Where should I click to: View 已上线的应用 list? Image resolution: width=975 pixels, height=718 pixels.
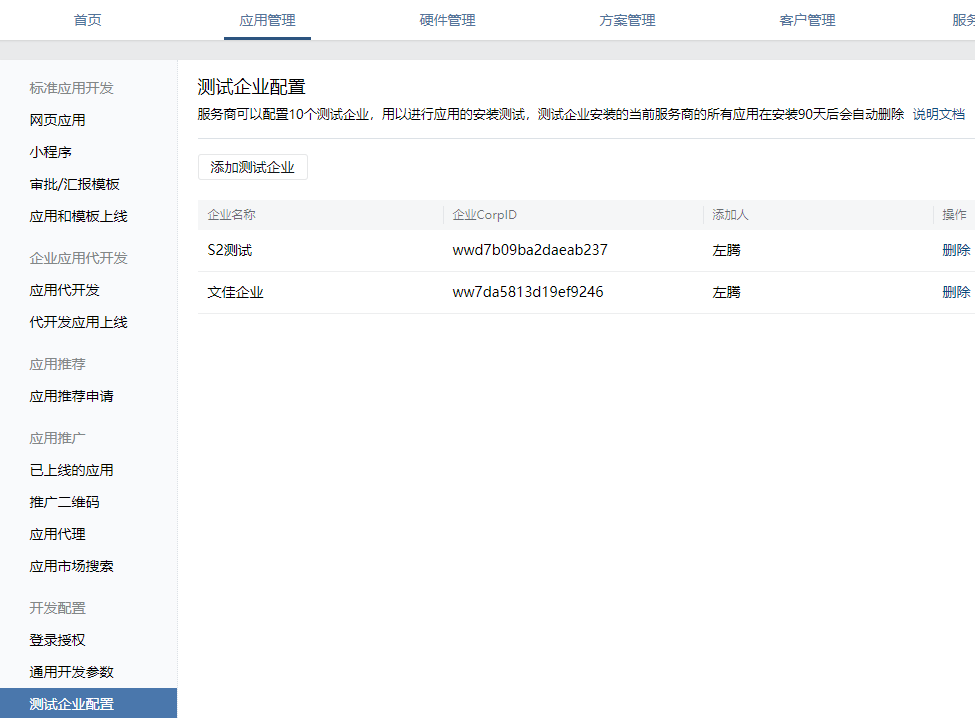(72, 470)
